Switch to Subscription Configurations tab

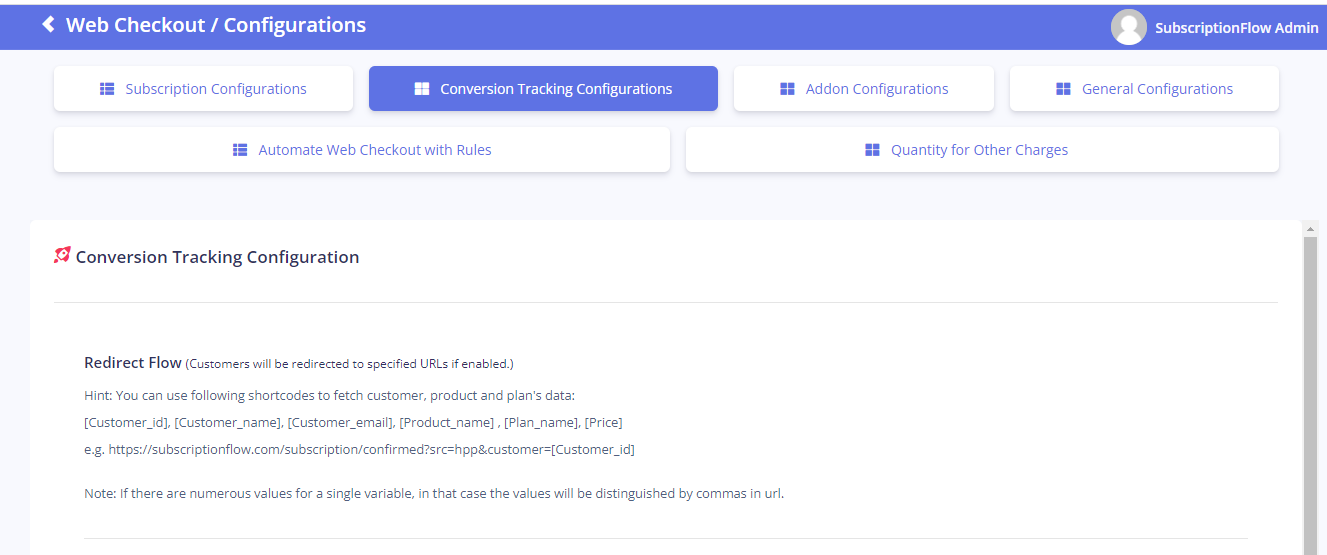coord(203,89)
